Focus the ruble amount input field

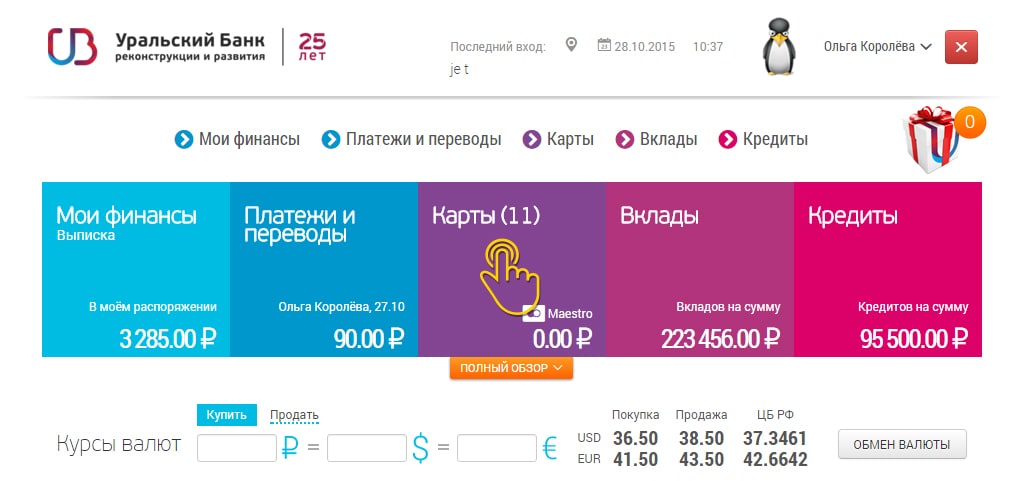(237, 448)
